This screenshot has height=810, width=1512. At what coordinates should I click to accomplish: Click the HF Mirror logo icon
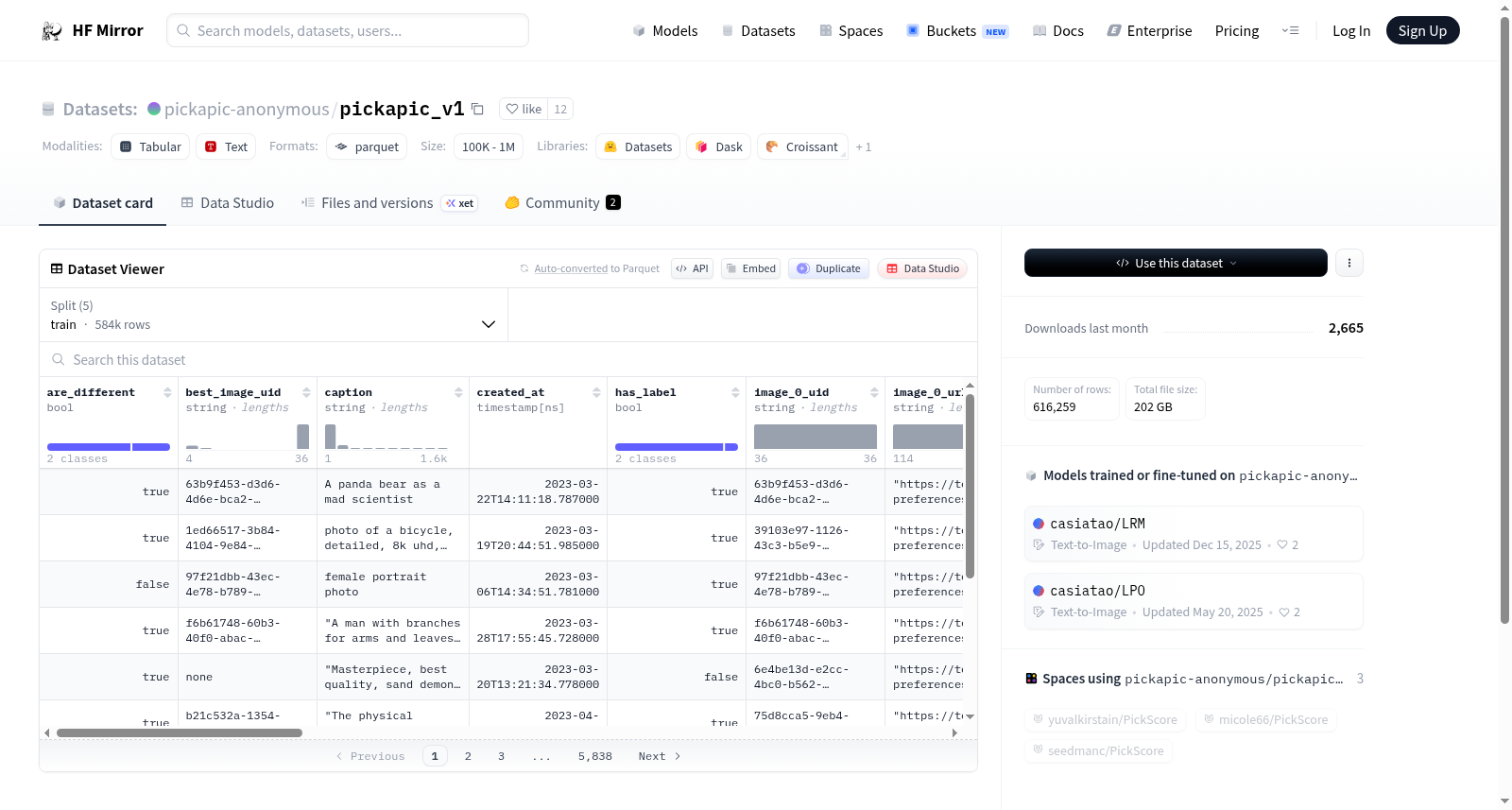pos(52,31)
